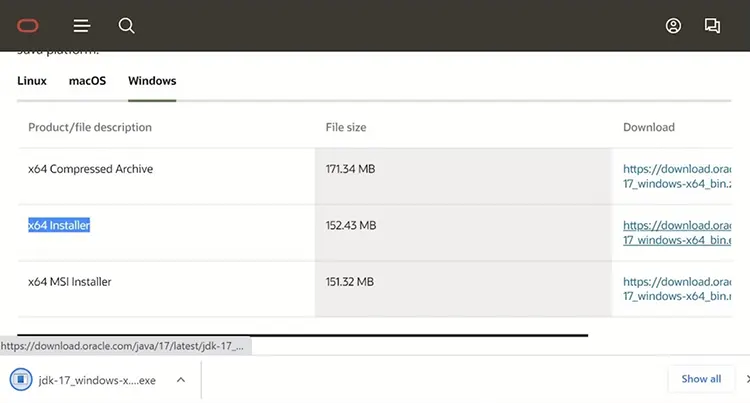The height and width of the screenshot is (403, 750).
Task: Click the x64 Installer download link
Action: [678, 233]
